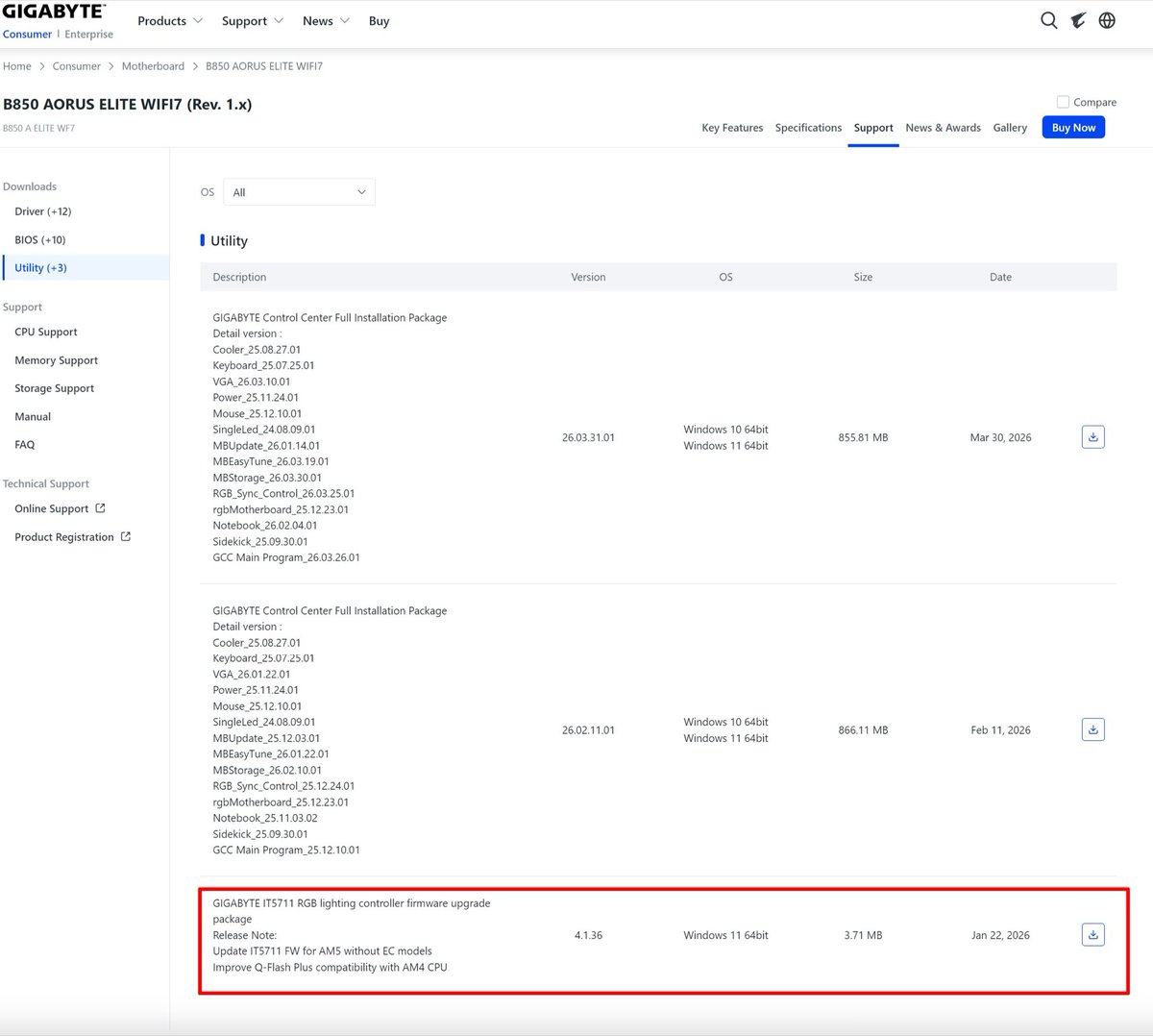This screenshot has width=1153, height=1036.
Task: Select the Support product tab
Action: click(x=873, y=128)
